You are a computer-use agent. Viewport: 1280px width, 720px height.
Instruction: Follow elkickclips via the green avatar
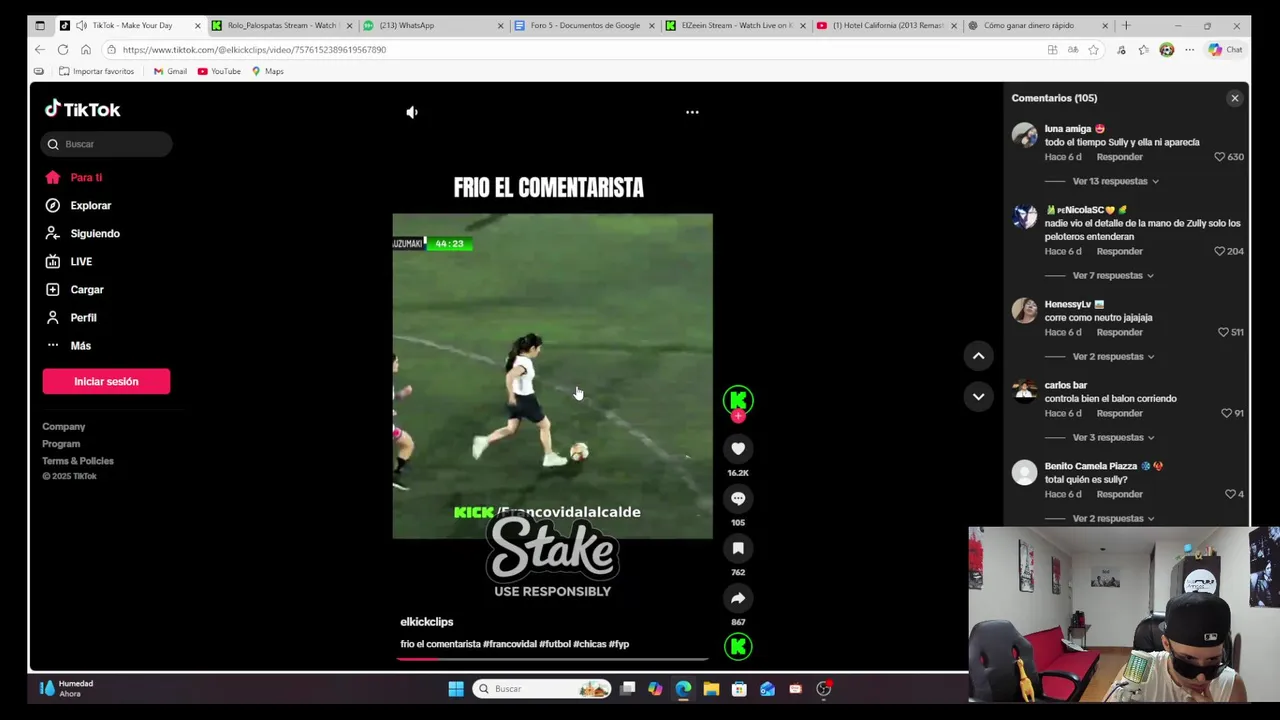click(x=738, y=401)
